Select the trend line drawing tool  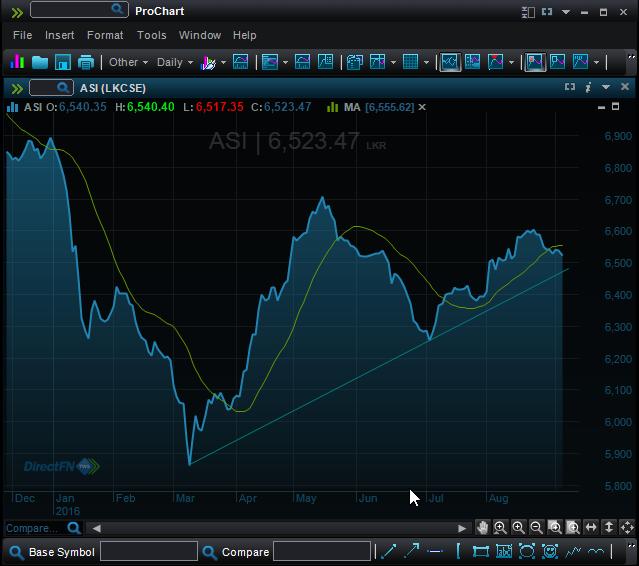388,552
